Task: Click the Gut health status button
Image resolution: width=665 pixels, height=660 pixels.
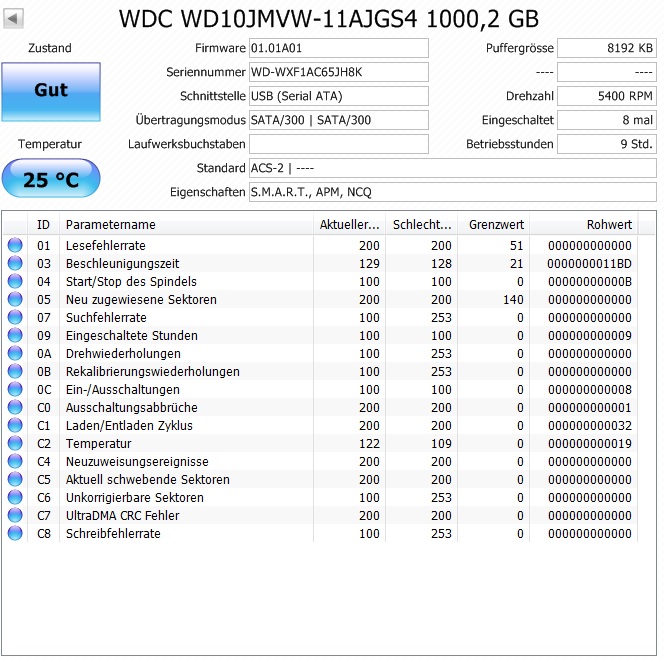Action: (51, 92)
